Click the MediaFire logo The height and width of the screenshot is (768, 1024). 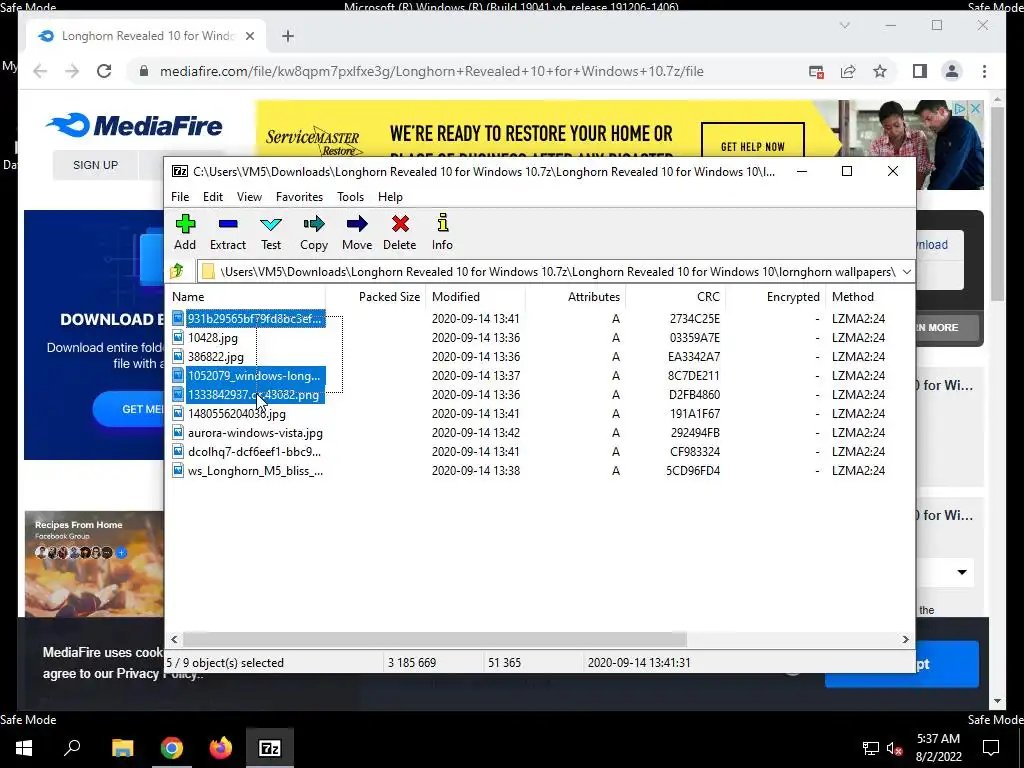pos(134,125)
